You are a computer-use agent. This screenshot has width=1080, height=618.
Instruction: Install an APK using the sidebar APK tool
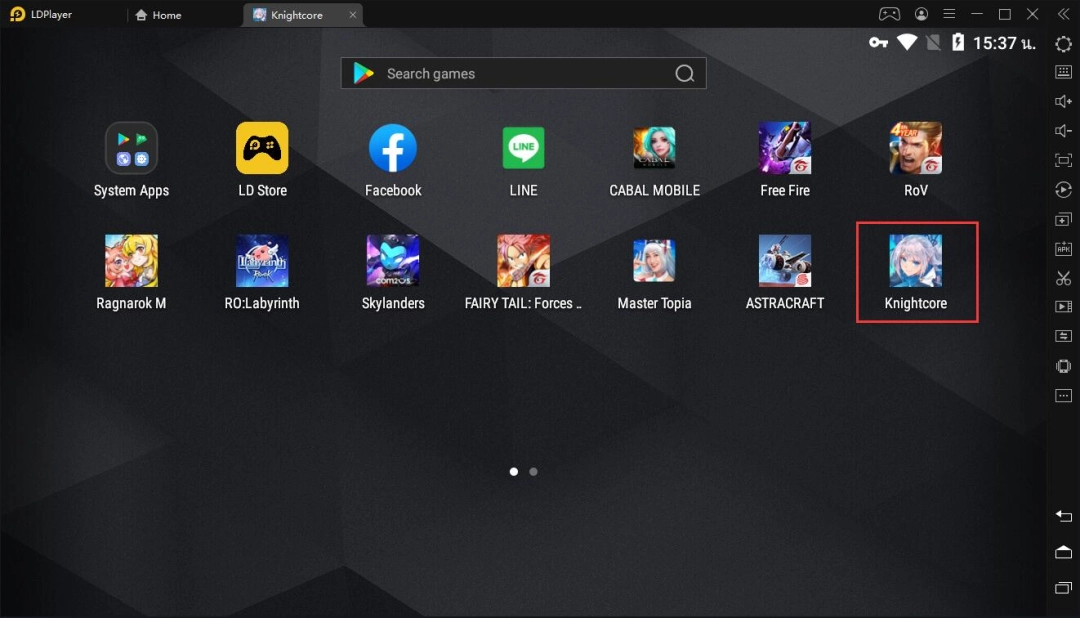point(1063,247)
